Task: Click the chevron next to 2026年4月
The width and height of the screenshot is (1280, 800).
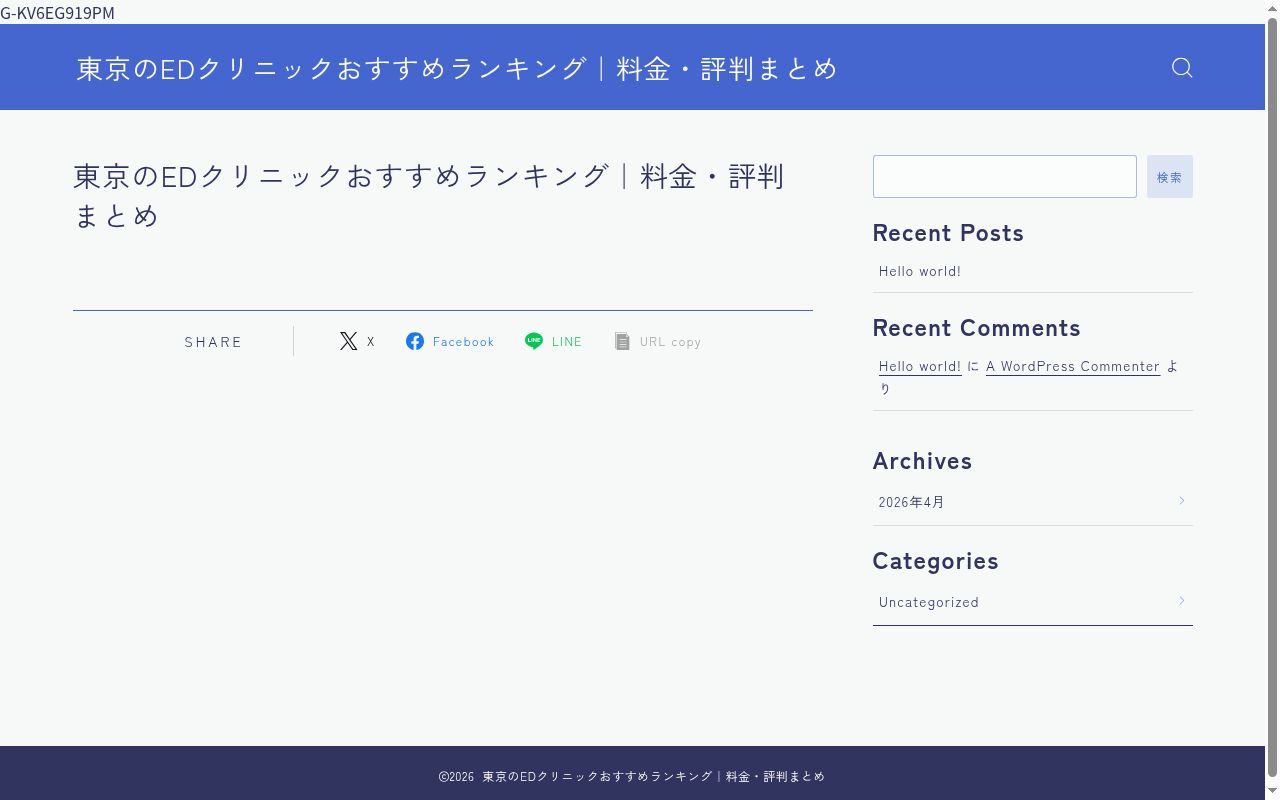Action: (x=1181, y=501)
